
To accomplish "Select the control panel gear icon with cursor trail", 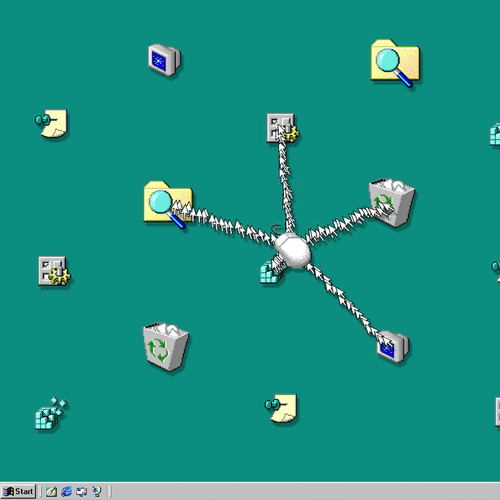I will coord(283,129).
